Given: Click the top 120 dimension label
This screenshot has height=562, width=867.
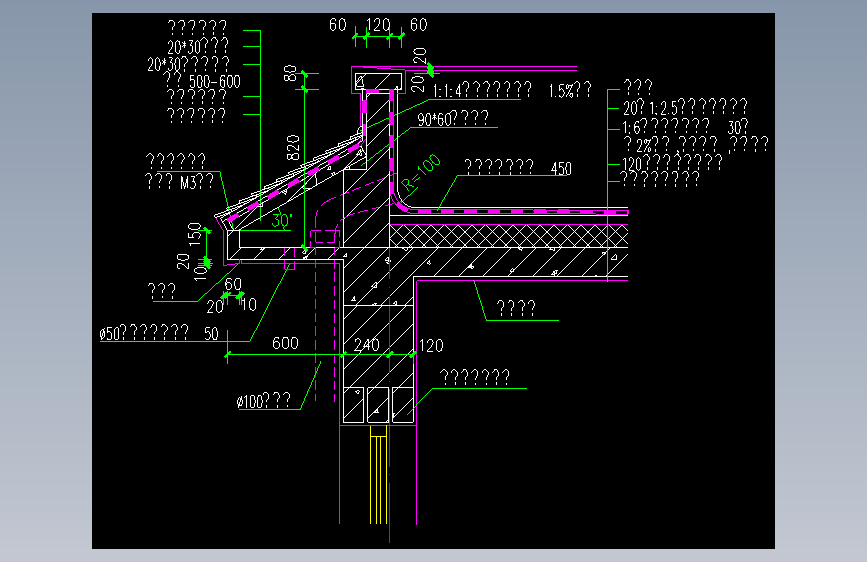Looking at the screenshot, I should [378, 25].
